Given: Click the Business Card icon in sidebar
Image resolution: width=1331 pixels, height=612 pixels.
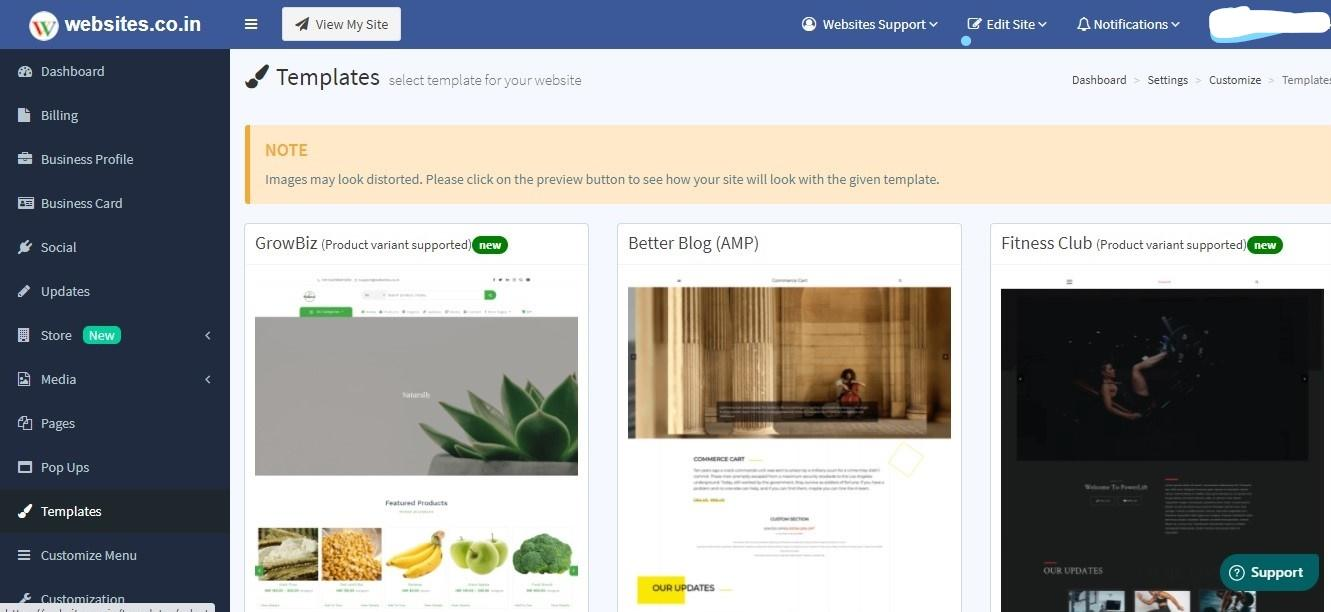Looking at the screenshot, I should [x=25, y=203].
